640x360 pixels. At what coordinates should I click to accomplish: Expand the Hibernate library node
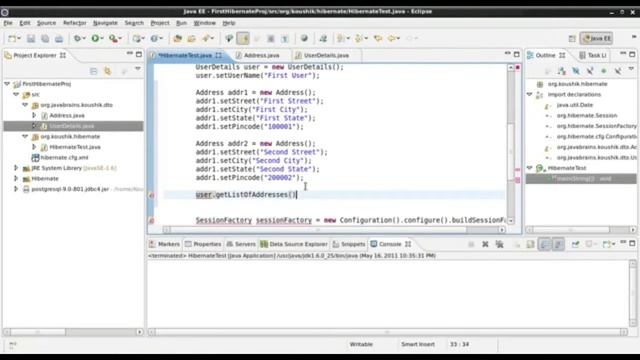pos(16,178)
